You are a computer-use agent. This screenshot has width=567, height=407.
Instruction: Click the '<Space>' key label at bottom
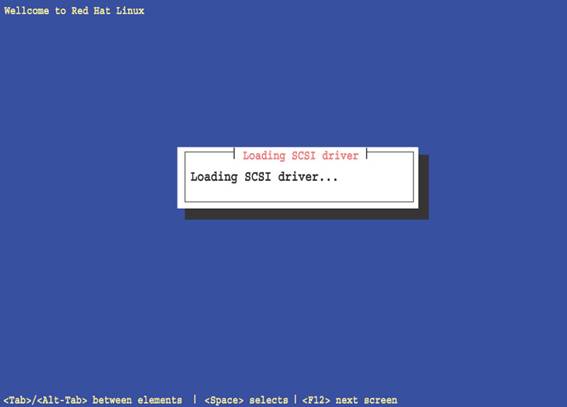224,400
